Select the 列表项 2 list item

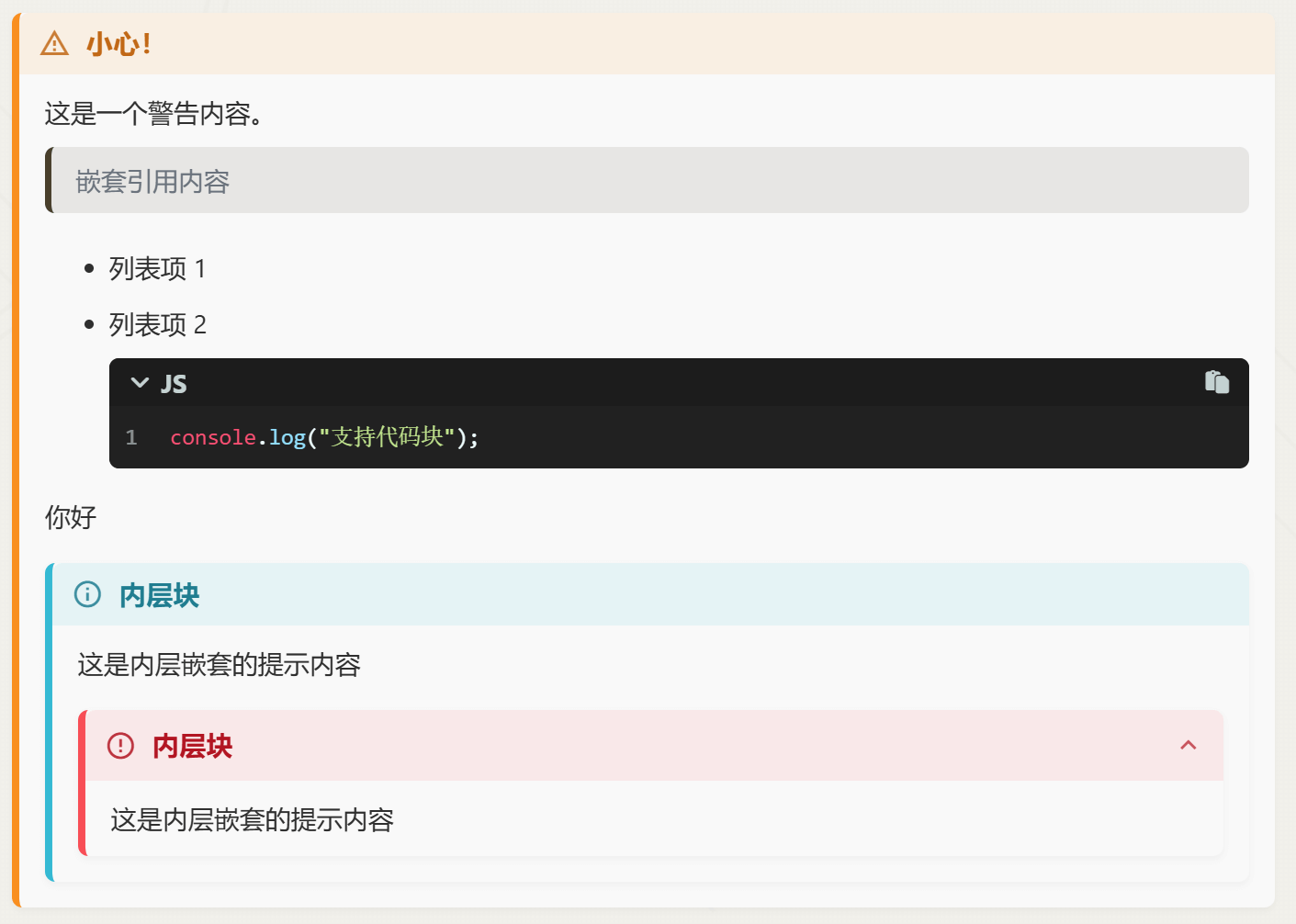(x=157, y=324)
